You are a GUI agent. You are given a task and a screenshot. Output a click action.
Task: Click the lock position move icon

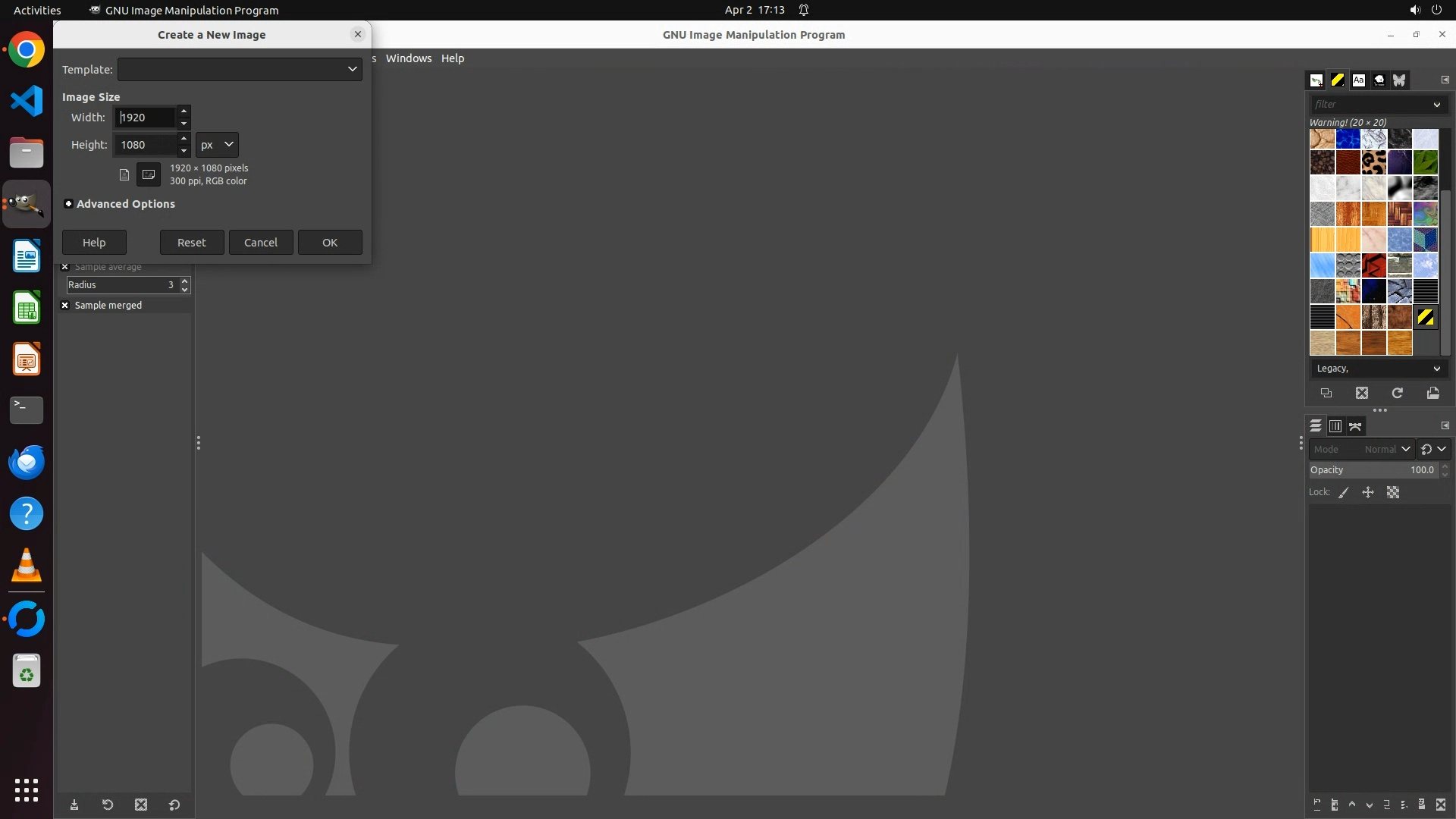[x=1368, y=492]
